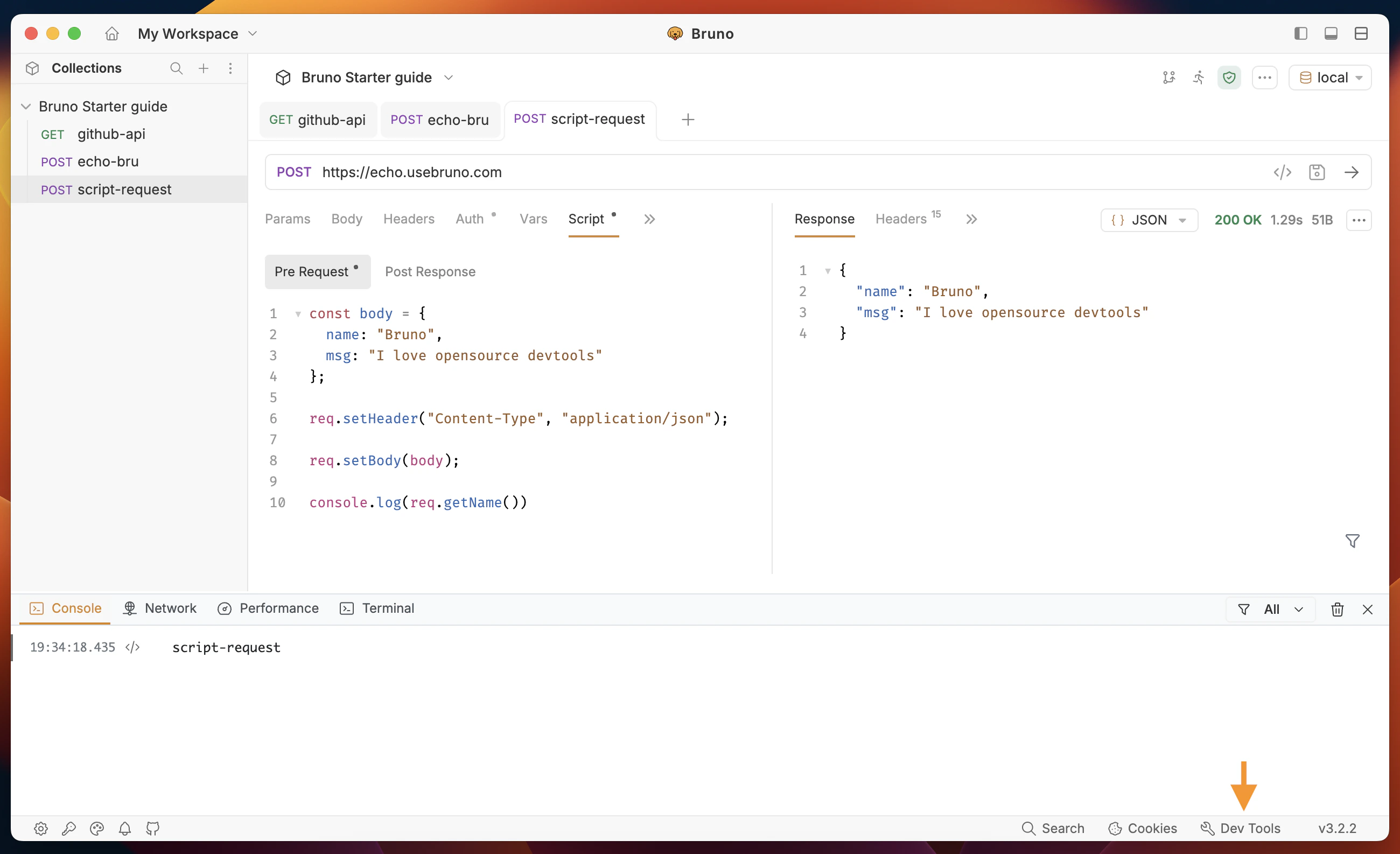Viewport: 1400px width, 854px height.
Task: Send request with the arrow icon
Action: point(1351,172)
